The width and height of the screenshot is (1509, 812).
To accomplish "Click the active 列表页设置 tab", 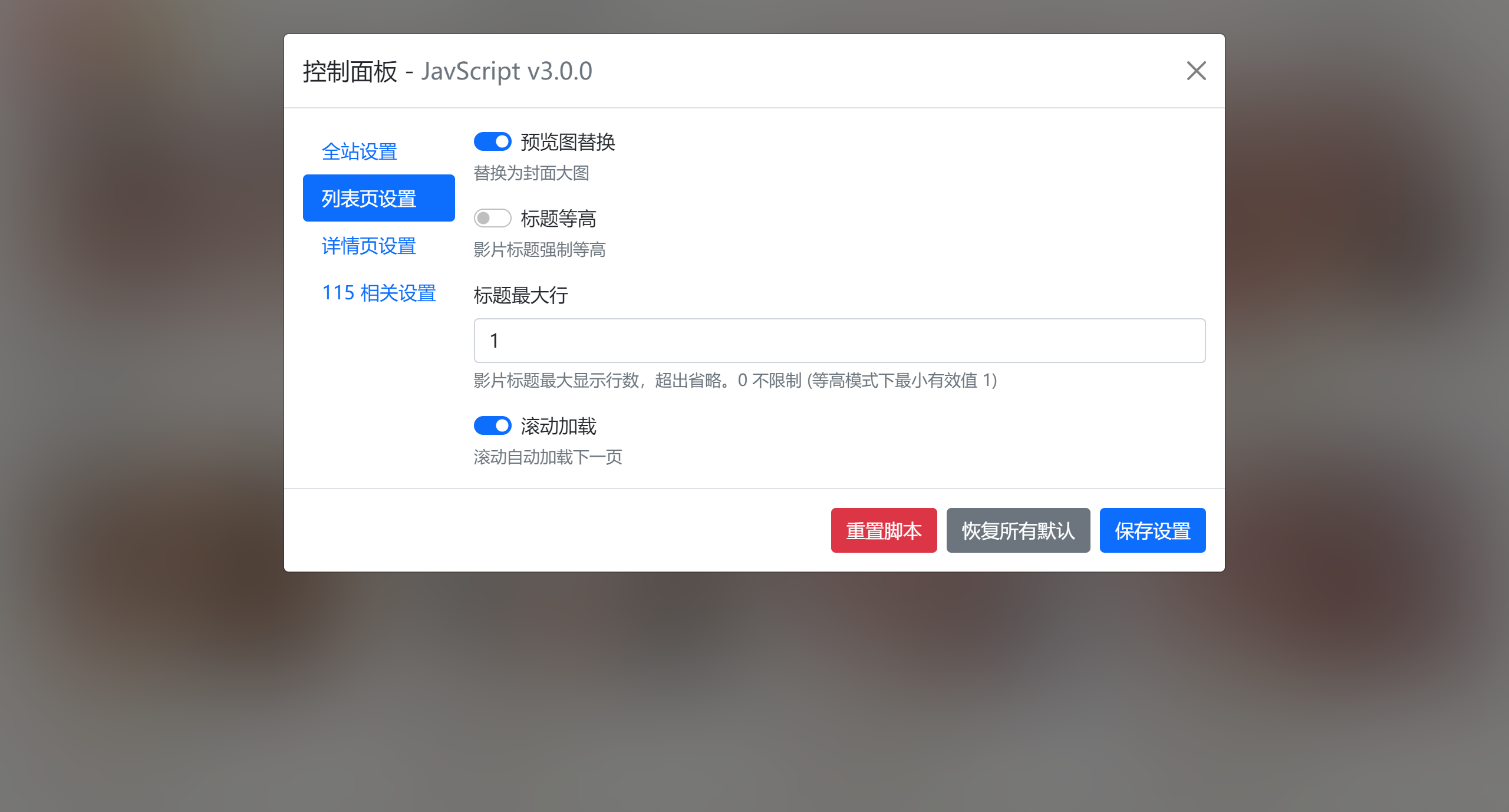I will (x=379, y=198).
